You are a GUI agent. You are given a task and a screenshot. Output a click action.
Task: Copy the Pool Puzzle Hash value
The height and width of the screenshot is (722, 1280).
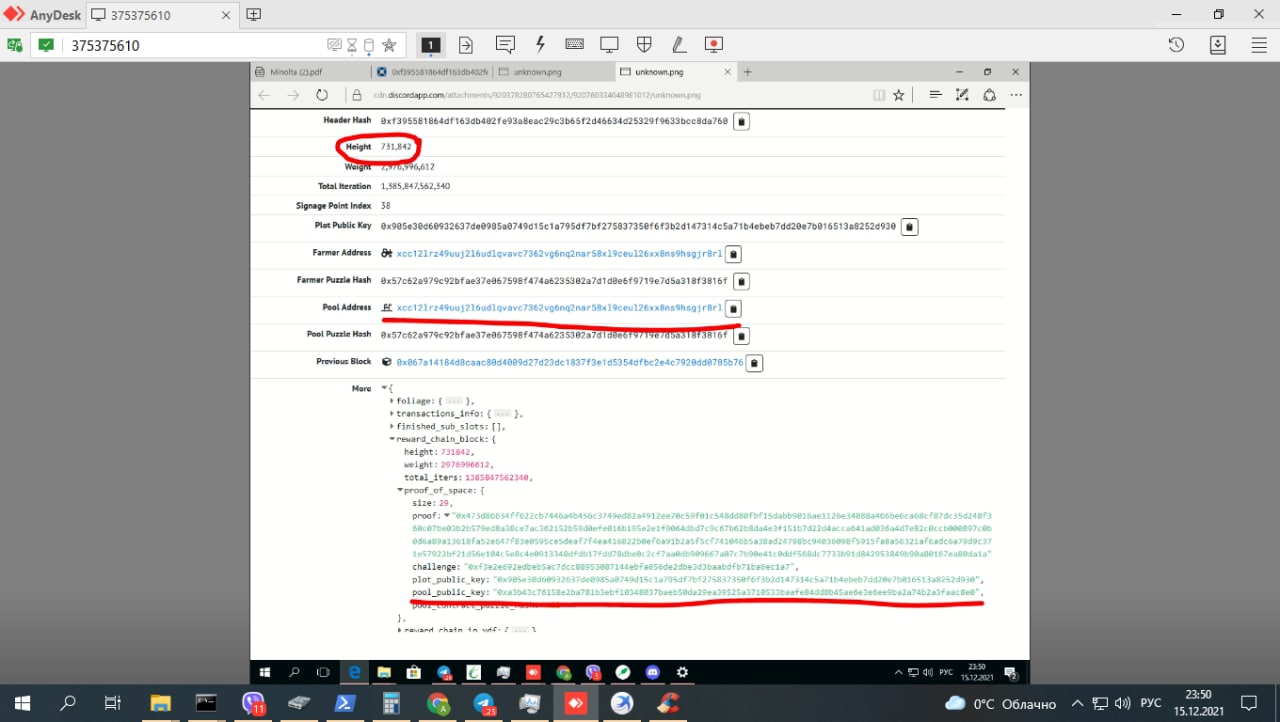[x=742, y=335]
